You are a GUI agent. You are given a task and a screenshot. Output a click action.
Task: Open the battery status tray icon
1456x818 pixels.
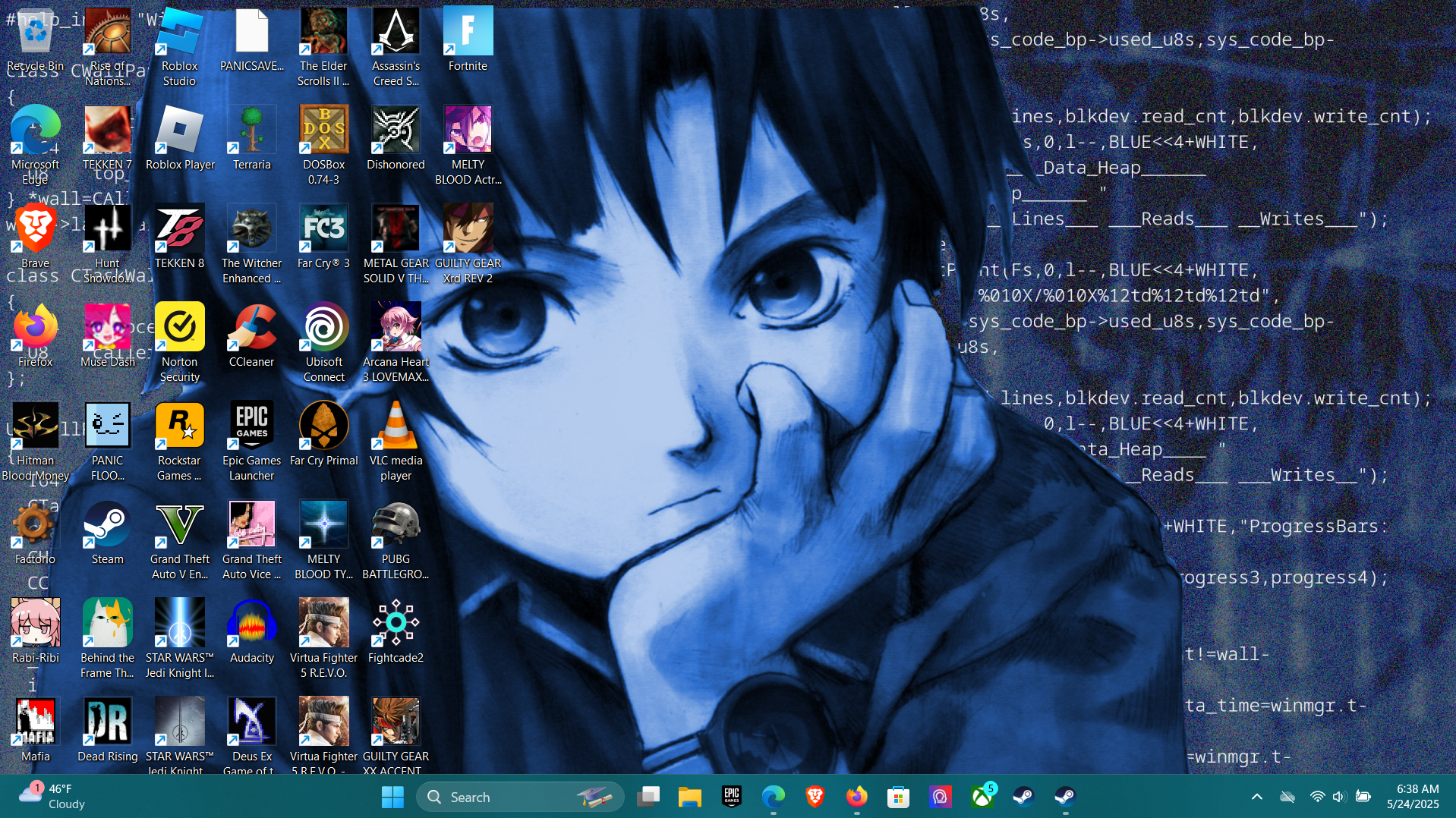[x=1363, y=798]
